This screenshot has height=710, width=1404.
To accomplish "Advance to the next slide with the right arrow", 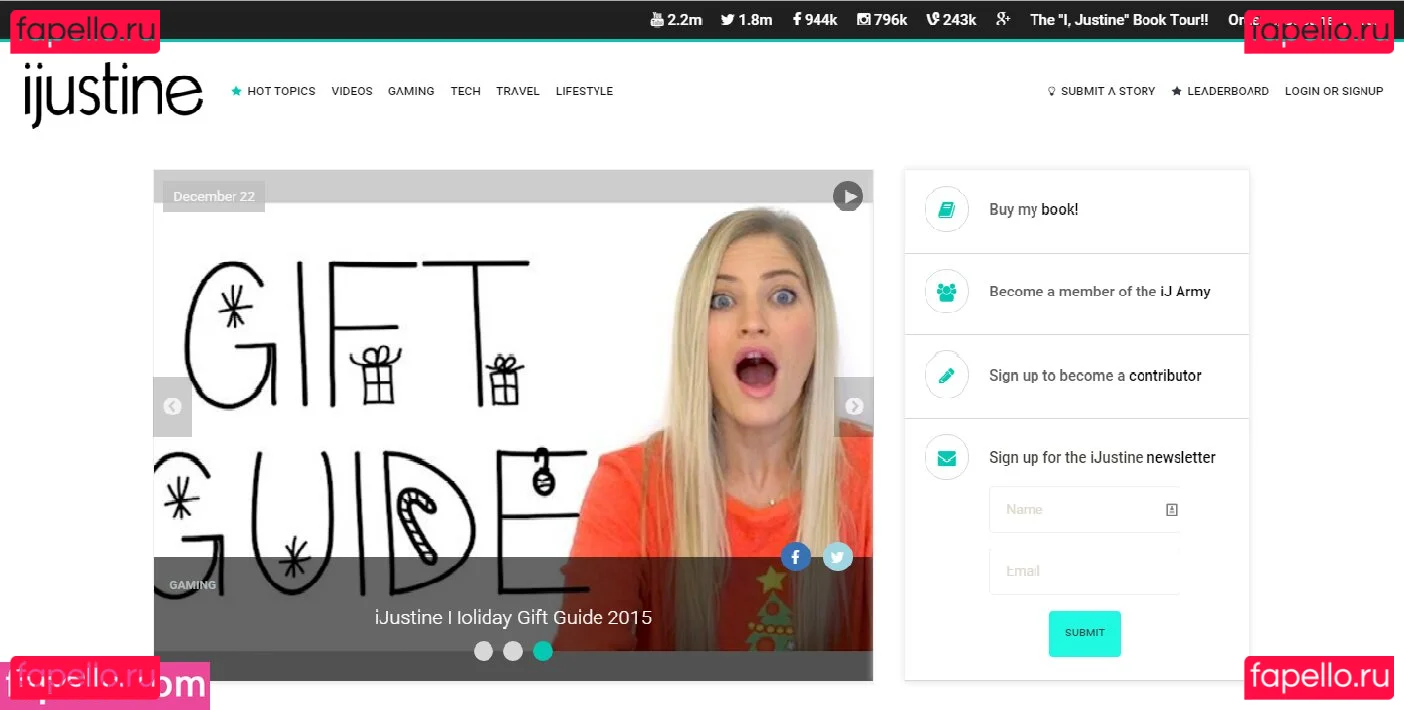I will pos(854,406).
